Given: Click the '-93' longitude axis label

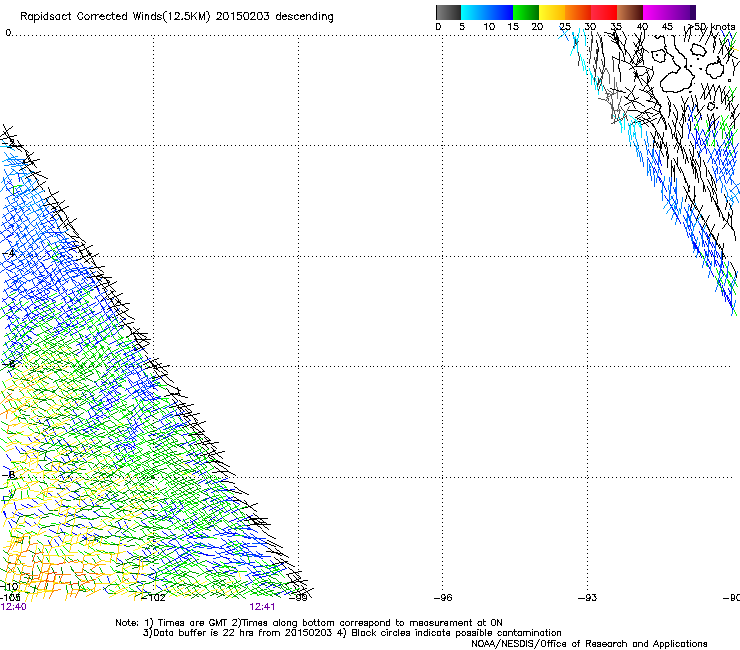Looking at the screenshot, I should (588, 598).
